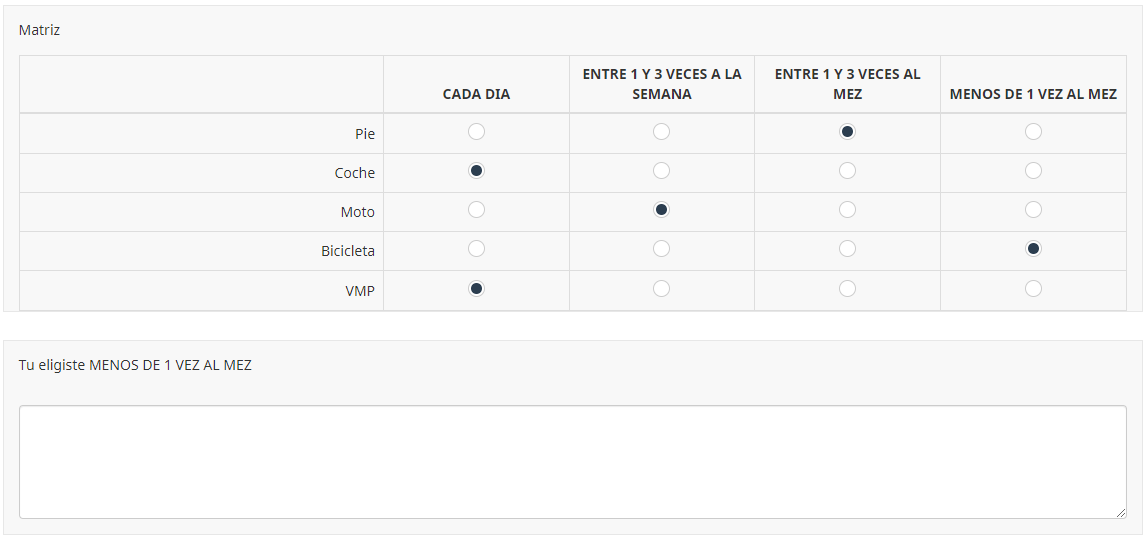Pick ENTRE 1 Y 3 VECES A LA SEMANA for Coche
The image size is (1145, 535).
661,171
